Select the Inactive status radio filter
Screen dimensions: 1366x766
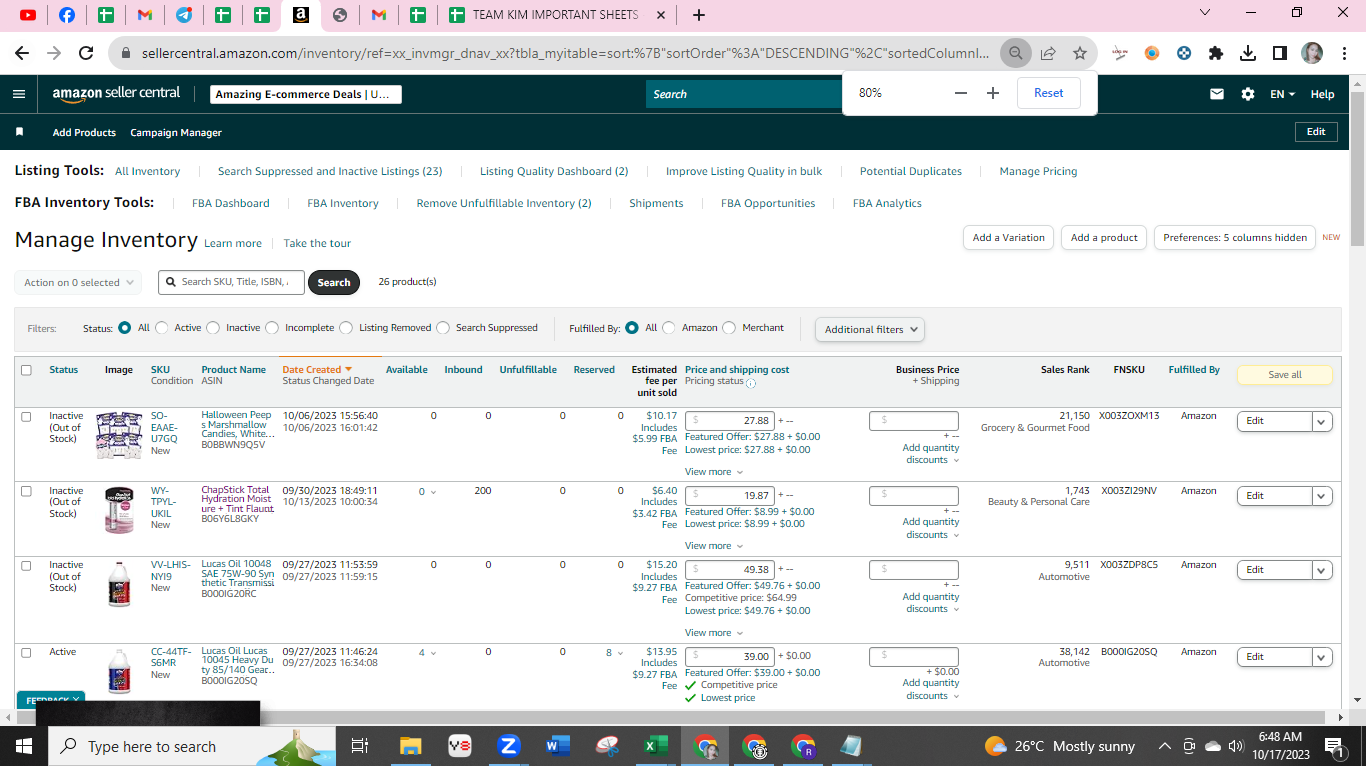pos(215,327)
